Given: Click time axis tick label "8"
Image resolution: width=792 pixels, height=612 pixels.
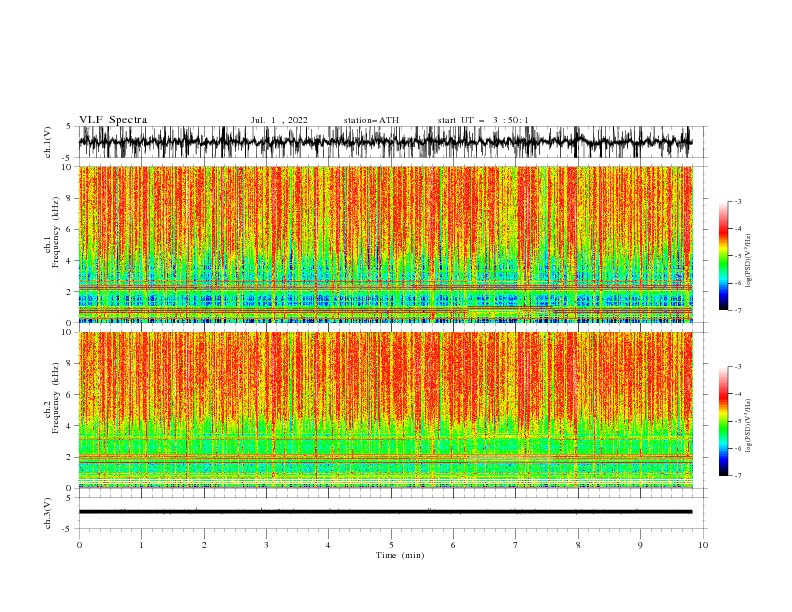Looking at the screenshot, I should click(x=578, y=545).
